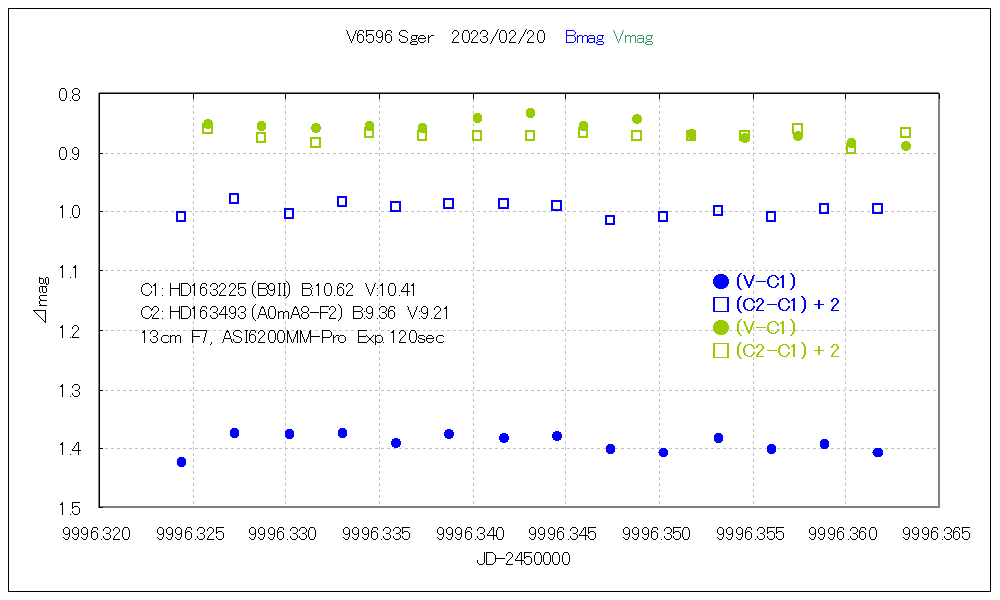1000x600 pixels.
Task: Click the blue filled circle legend marker
Action: click(x=720, y=282)
